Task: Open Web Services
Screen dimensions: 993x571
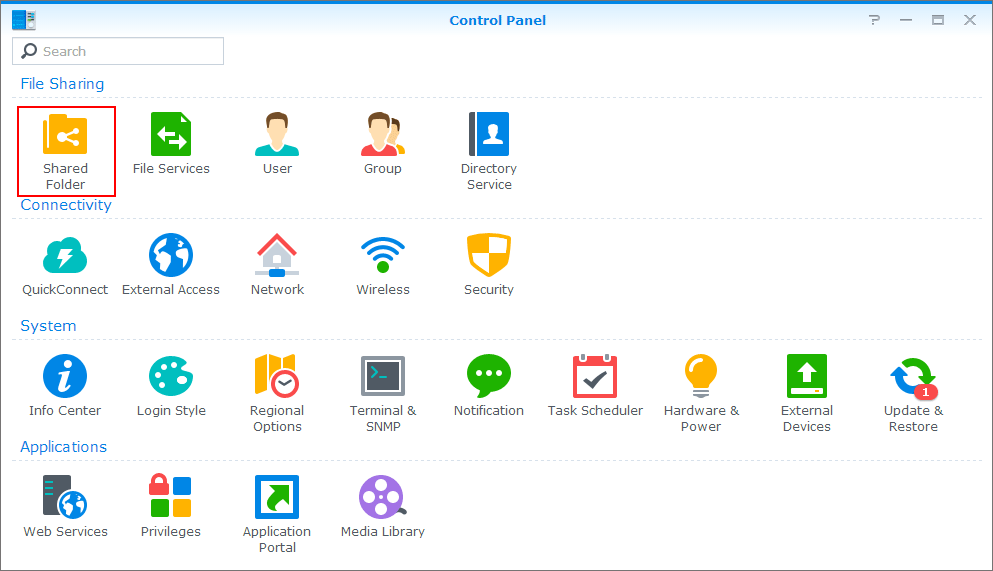Action: 65,506
